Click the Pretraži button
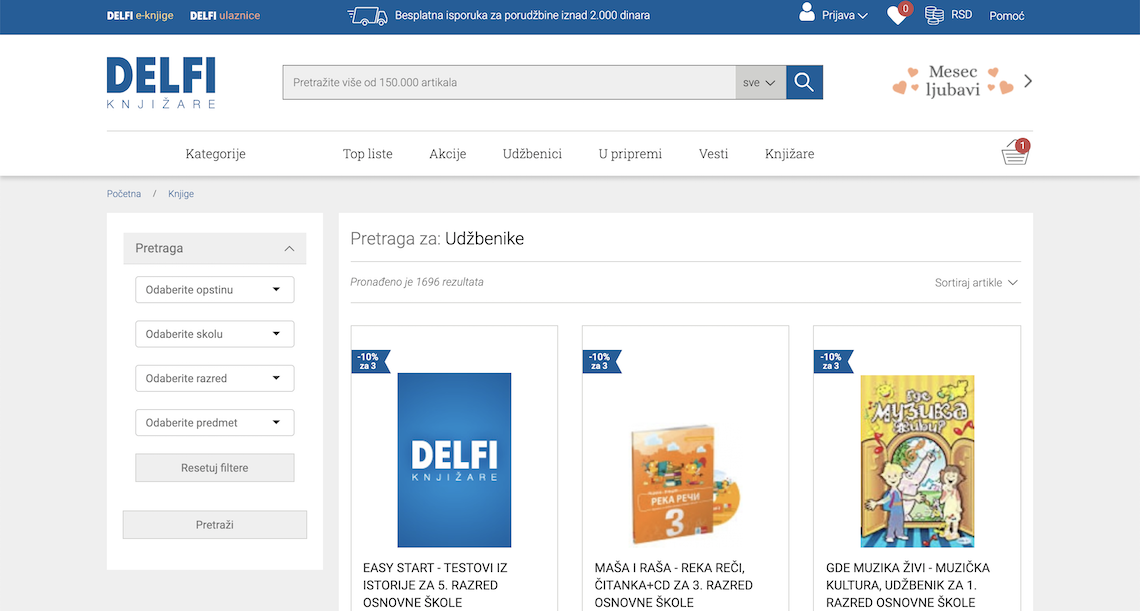 [x=214, y=524]
